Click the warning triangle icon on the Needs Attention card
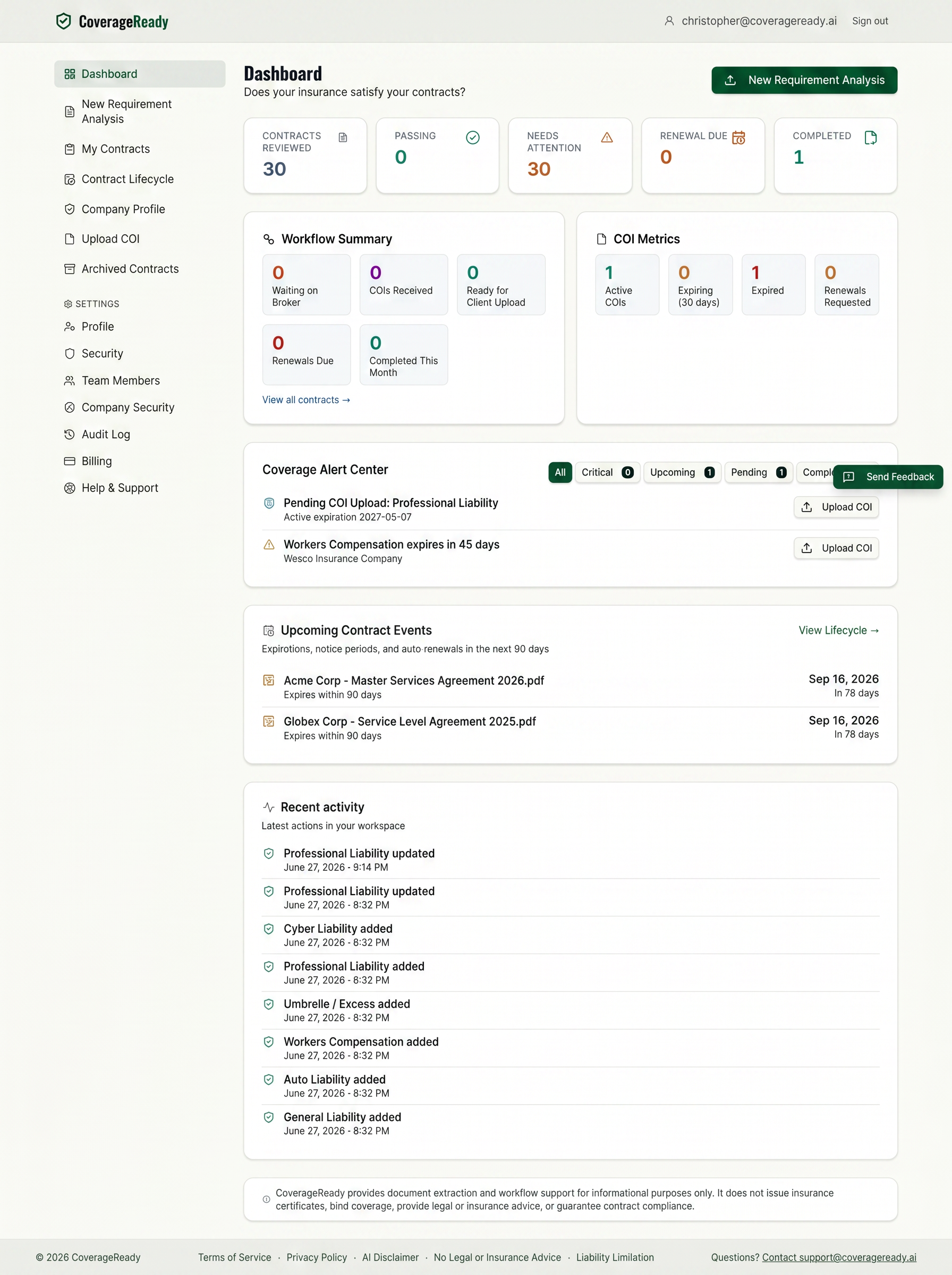 pyautogui.click(x=607, y=137)
